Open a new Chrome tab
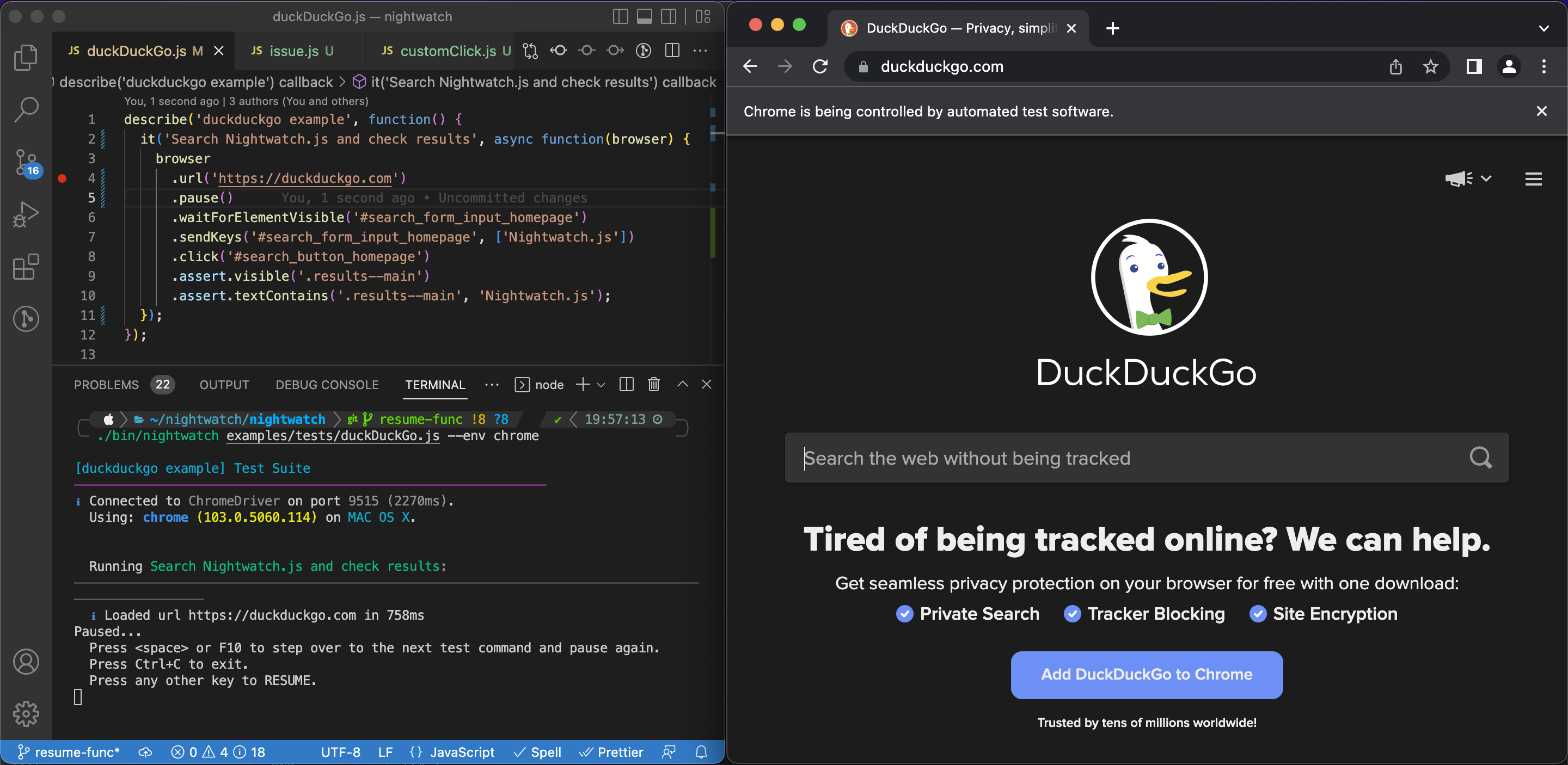The height and width of the screenshot is (765, 1568). (1112, 28)
